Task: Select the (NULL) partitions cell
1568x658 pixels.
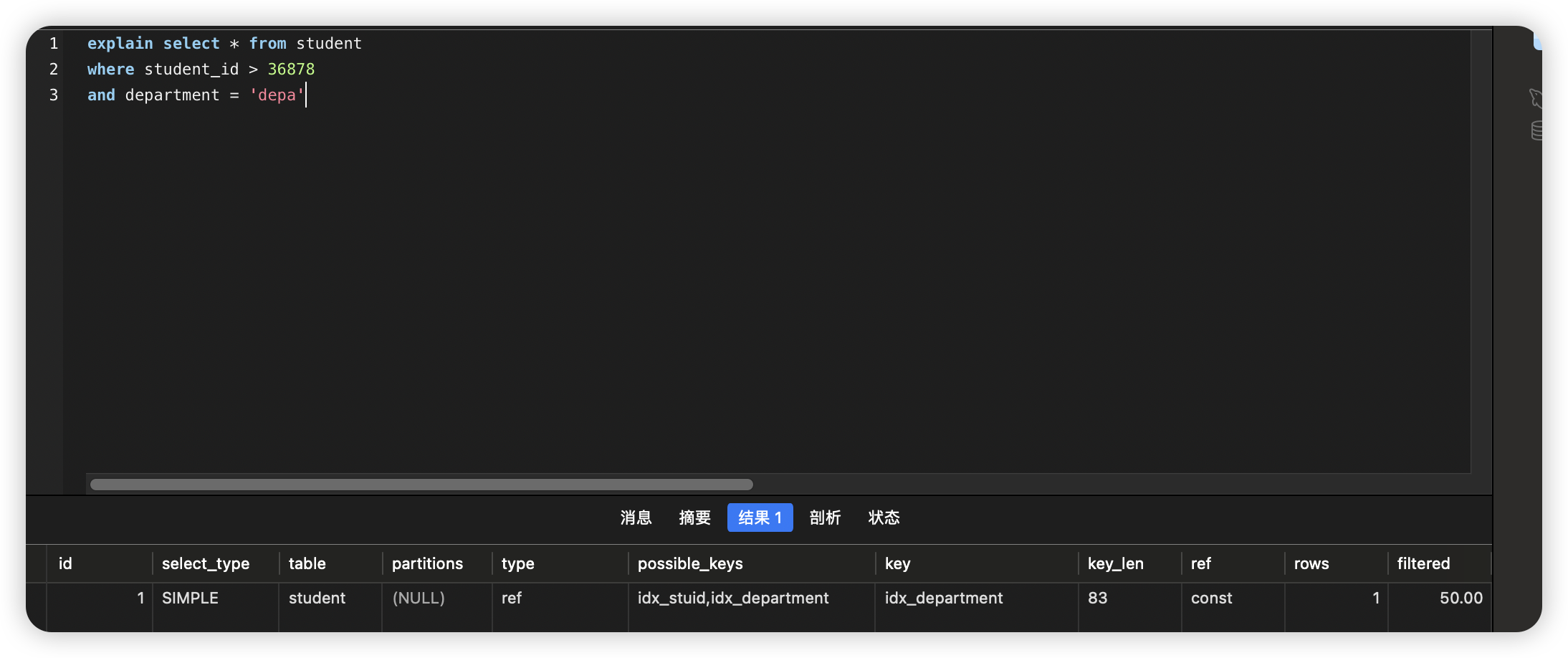Action: tap(437, 598)
